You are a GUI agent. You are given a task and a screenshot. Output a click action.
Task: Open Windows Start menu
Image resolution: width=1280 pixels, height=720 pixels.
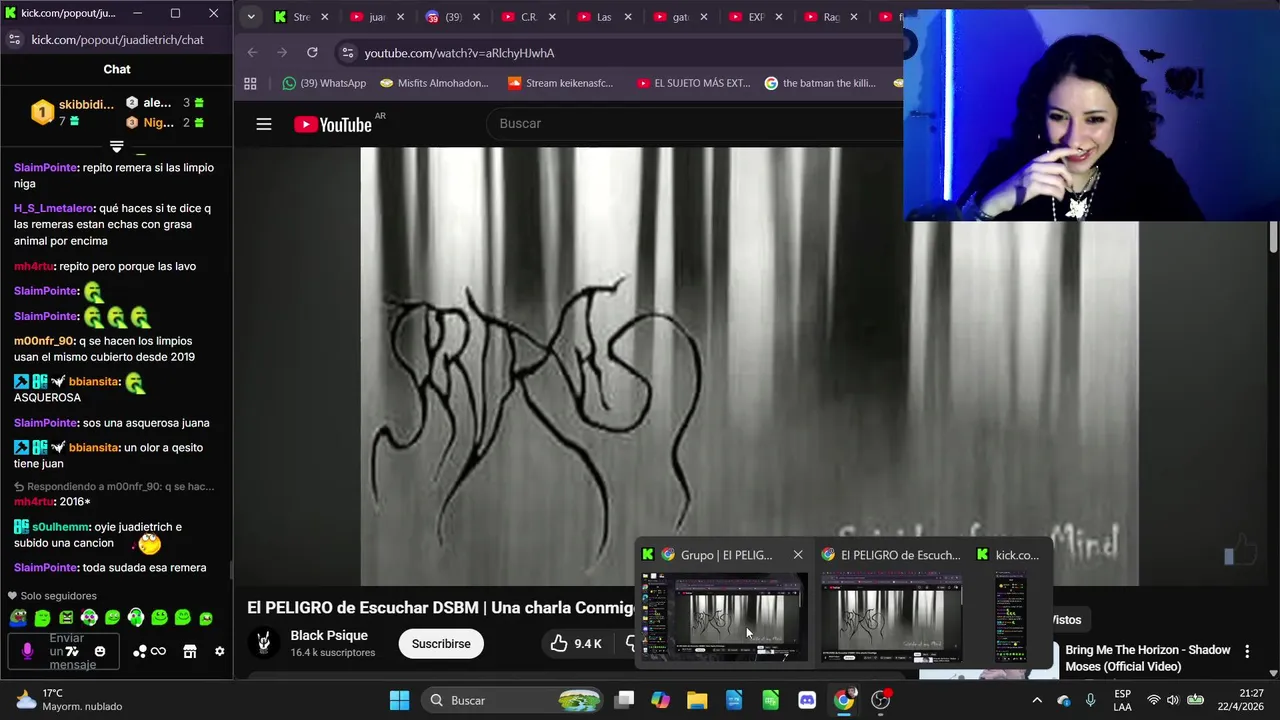coord(399,700)
